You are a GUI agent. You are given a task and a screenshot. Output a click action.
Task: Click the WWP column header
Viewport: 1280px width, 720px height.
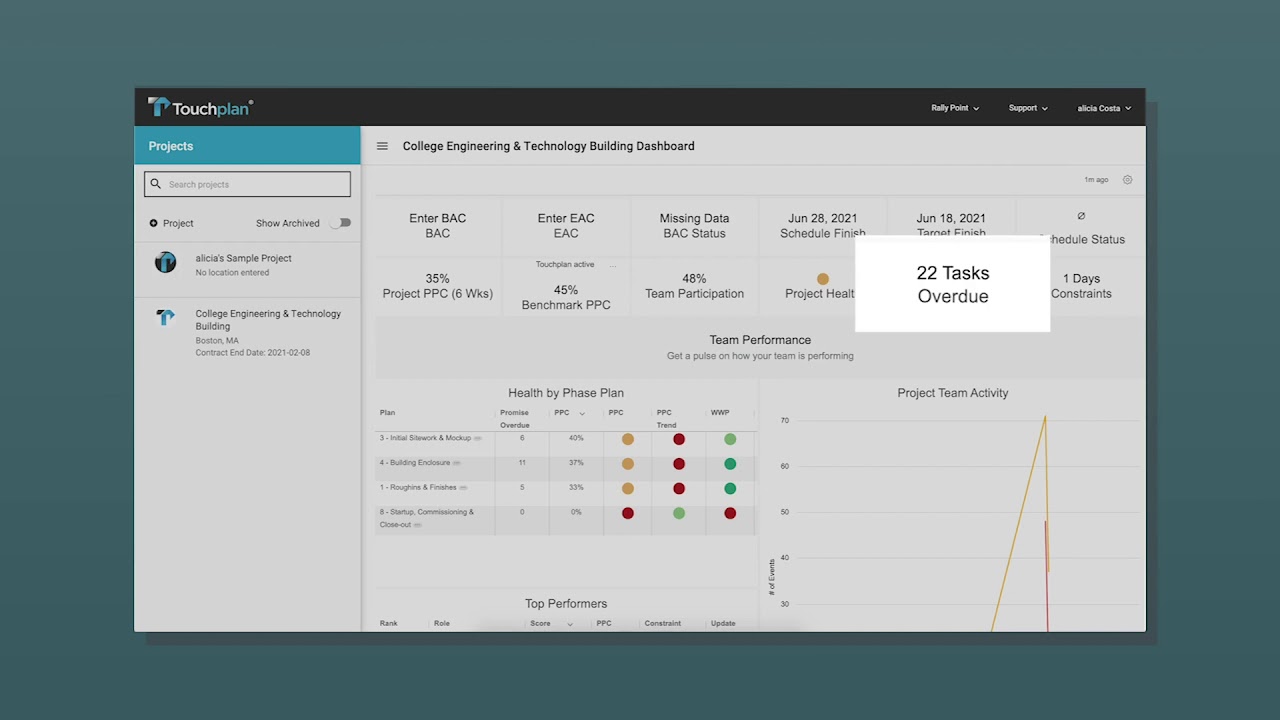(x=720, y=413)
